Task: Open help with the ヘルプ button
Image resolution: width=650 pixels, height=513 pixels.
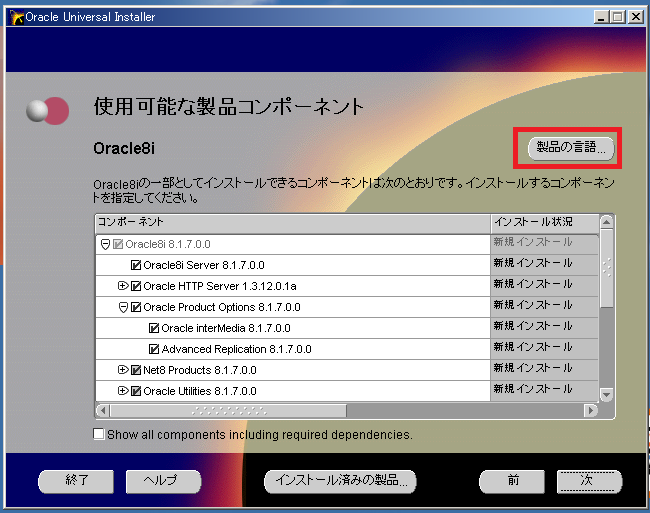Action: click(x=163, y=481)
